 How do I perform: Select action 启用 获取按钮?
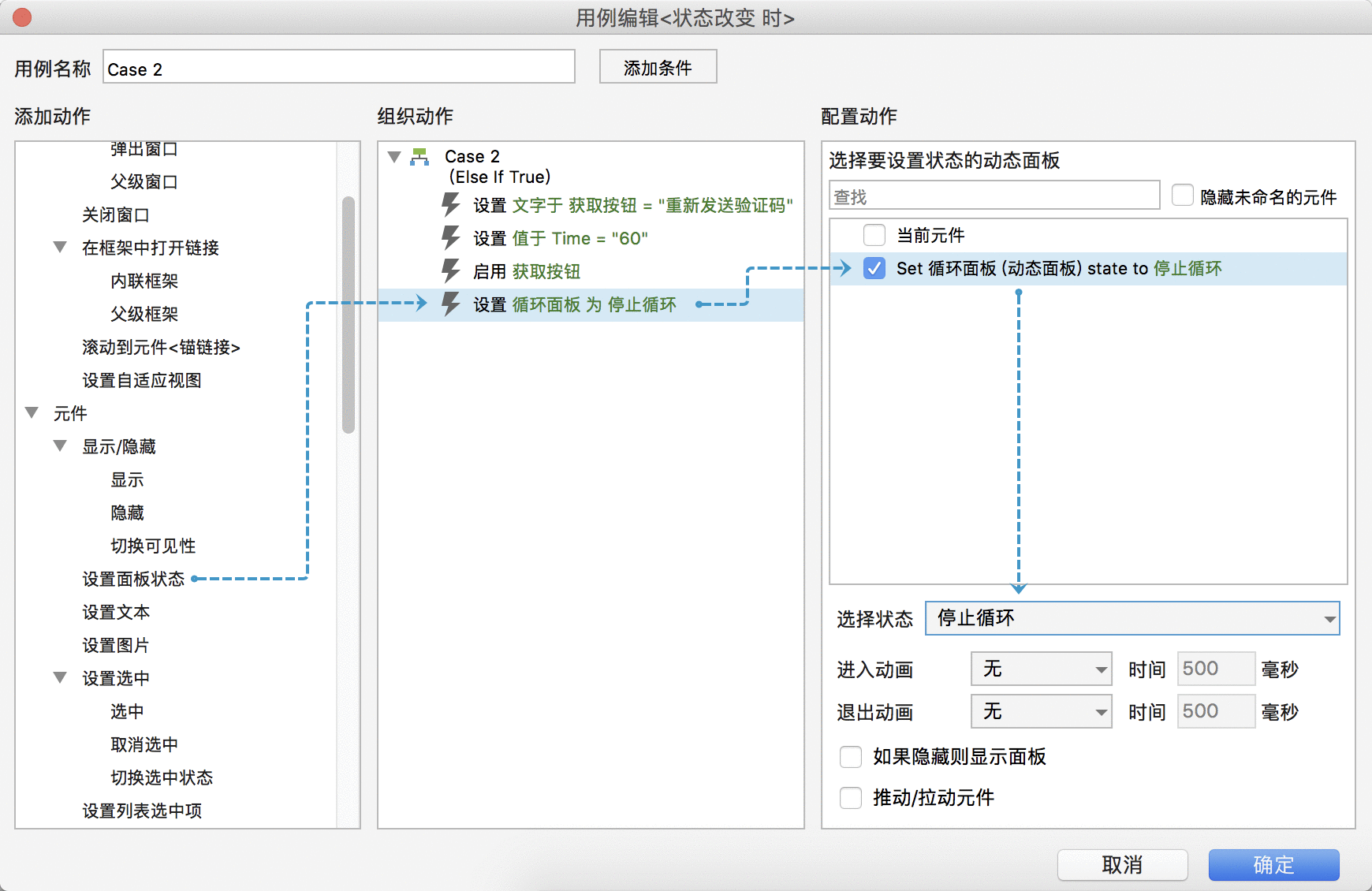tap(527, 271)
